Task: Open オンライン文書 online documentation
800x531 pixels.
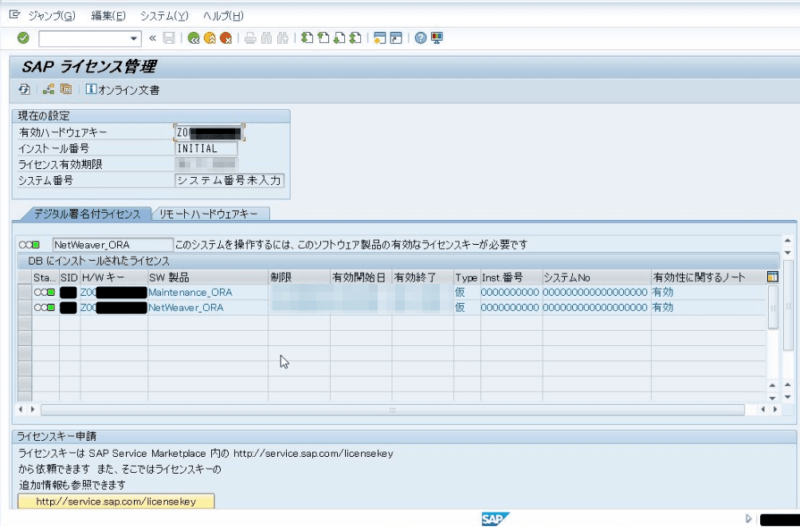Action: click(x=123, y=90)
